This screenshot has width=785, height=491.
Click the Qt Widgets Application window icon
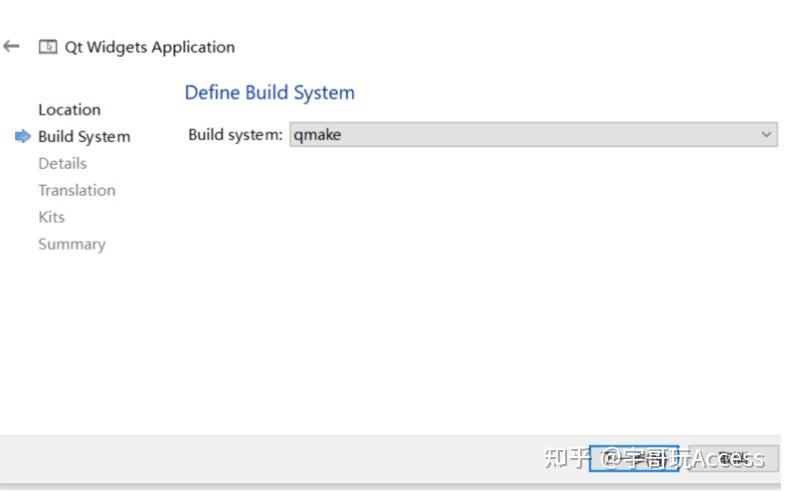point(47,47)
